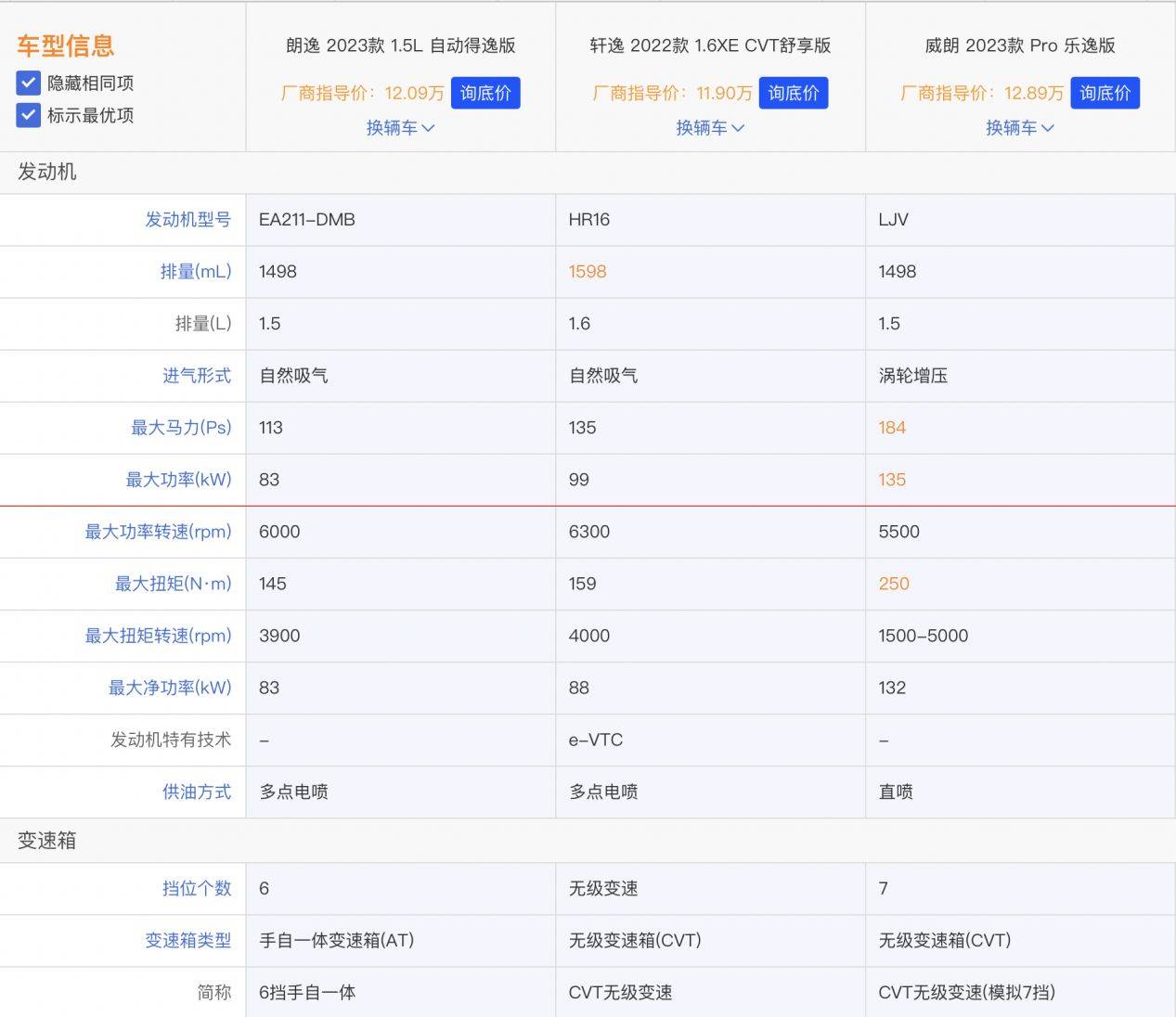Click the 发动机型号 parameter link
The height and width of the screenshot is (1017, 1176).
pos(187,220)
